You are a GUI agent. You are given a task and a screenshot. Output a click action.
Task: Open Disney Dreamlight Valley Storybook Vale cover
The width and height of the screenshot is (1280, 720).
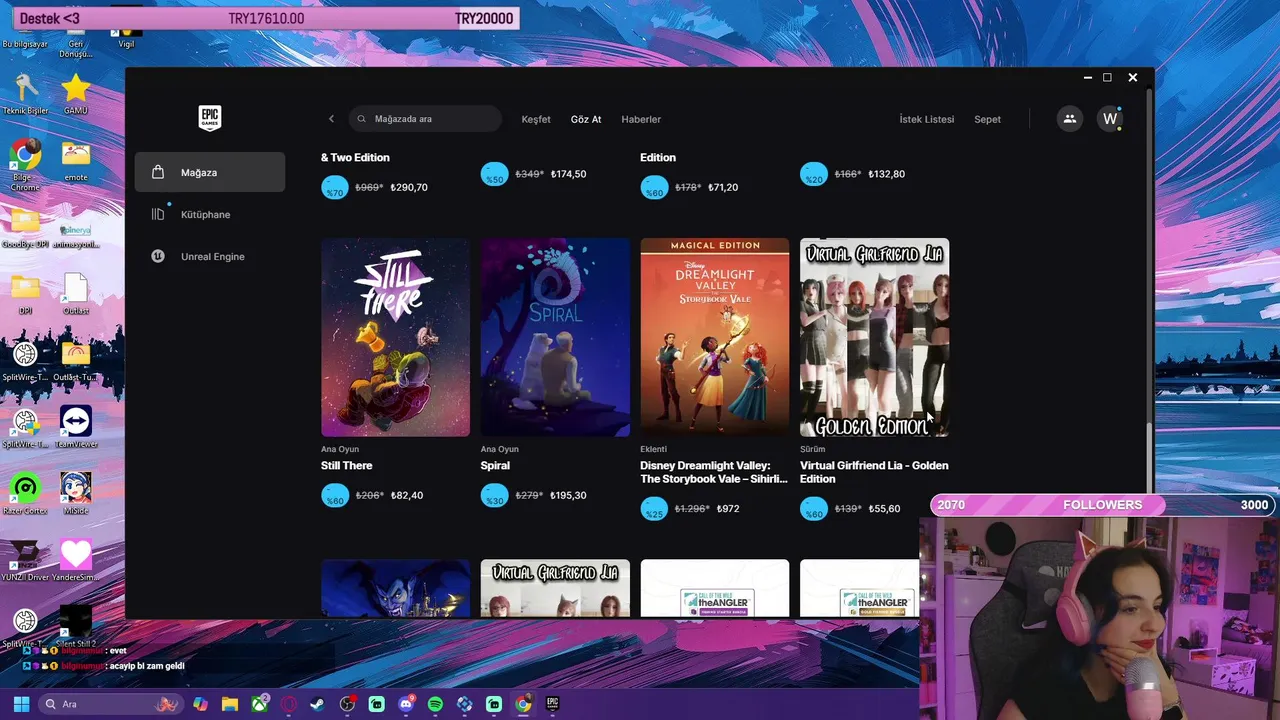[x=715, y=337]
